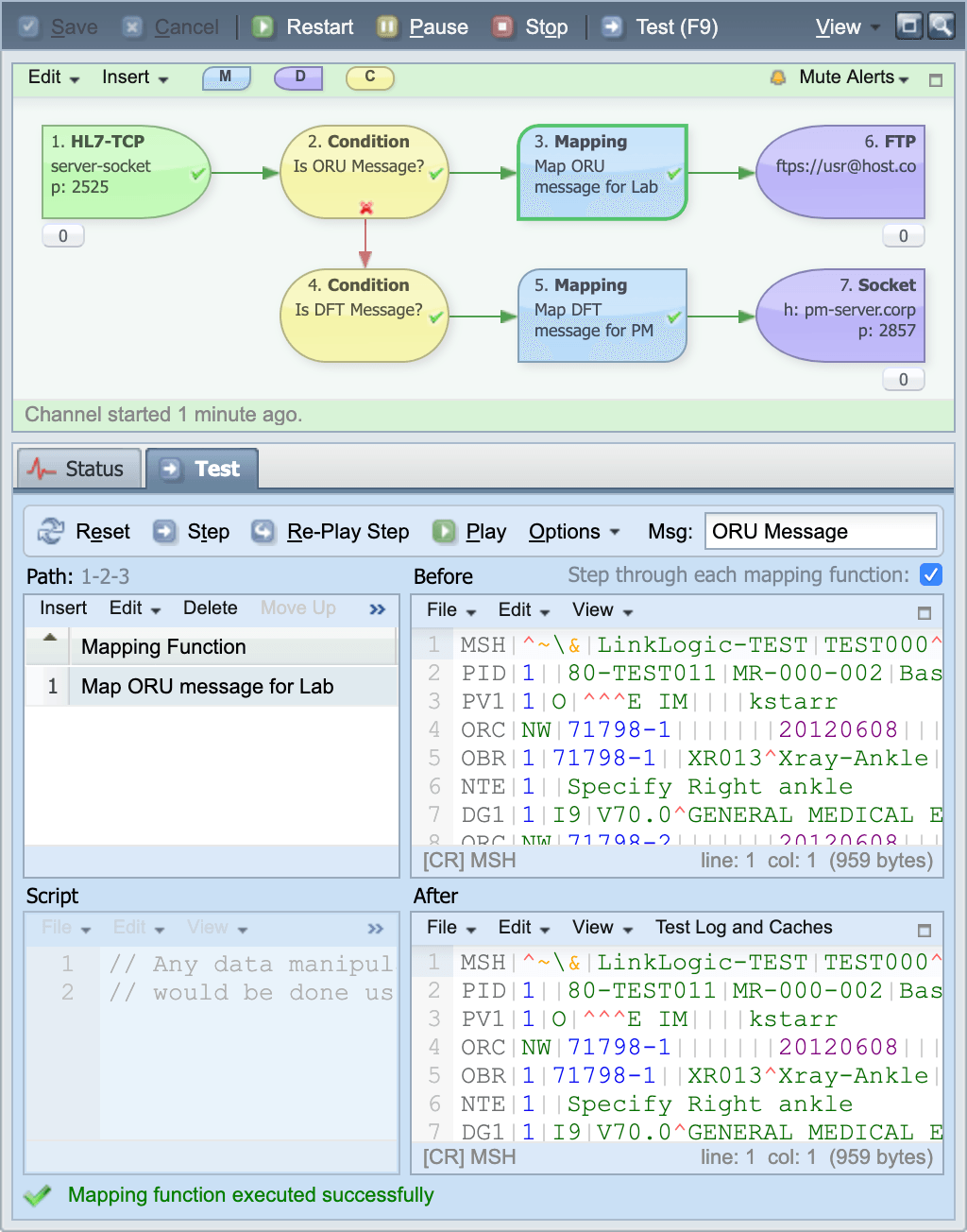This screenshot has height=1232, width=967.
Task: Click the Reset icon in the Test toolbar
Action: tap(54, 531)
